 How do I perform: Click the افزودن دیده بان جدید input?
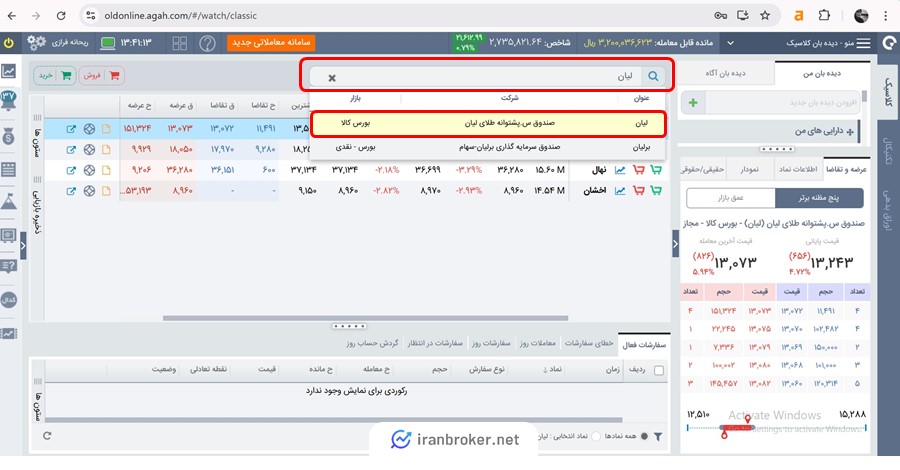[782, 103]
